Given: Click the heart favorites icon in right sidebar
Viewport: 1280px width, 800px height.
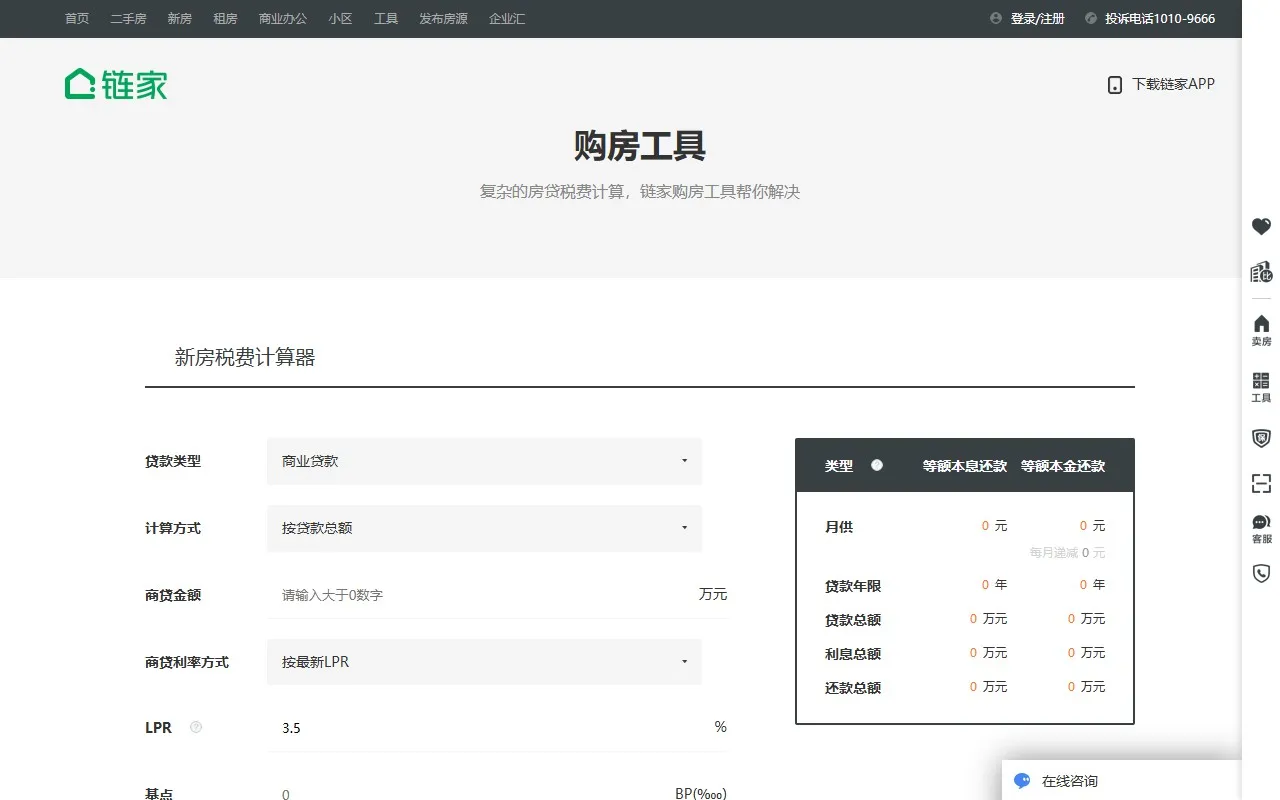Looking at the screenshot, I should (1260, 226).
